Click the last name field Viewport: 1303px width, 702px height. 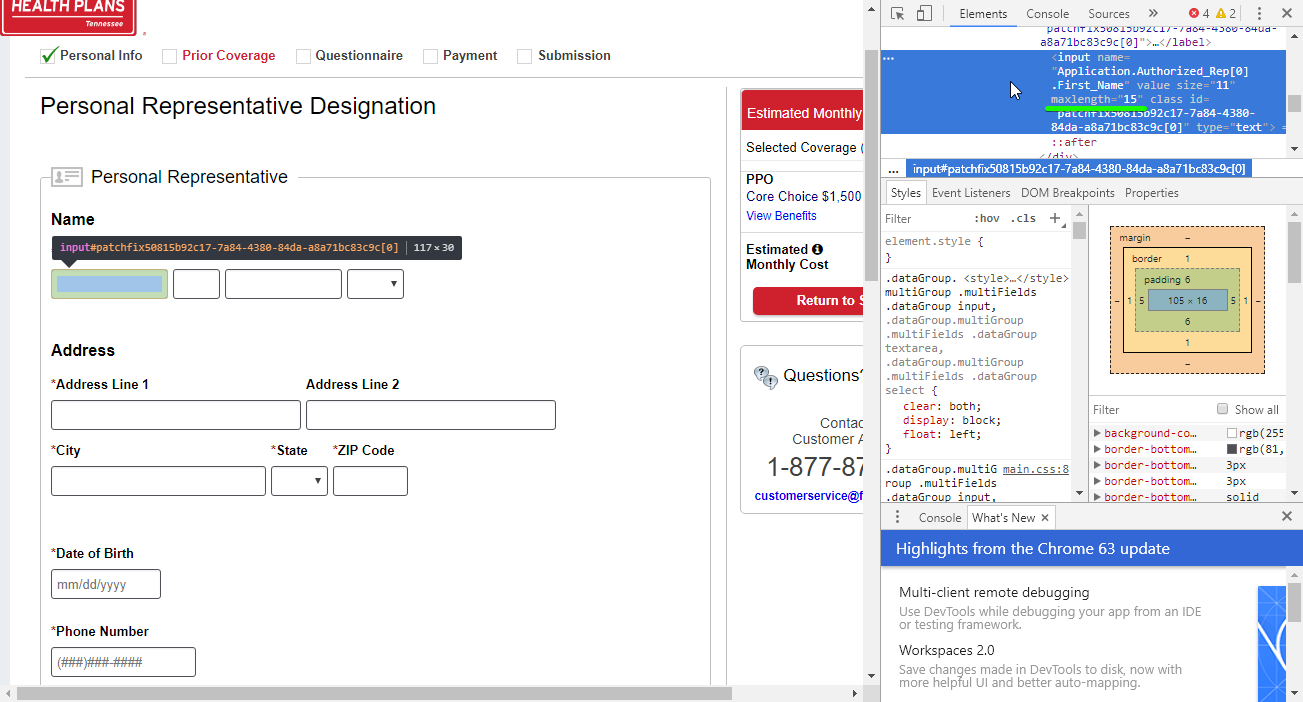283,284
